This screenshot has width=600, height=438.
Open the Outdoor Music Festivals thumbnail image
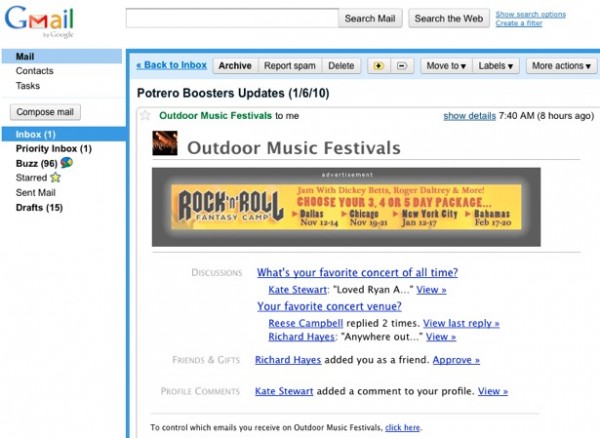(x=165, y=143)
